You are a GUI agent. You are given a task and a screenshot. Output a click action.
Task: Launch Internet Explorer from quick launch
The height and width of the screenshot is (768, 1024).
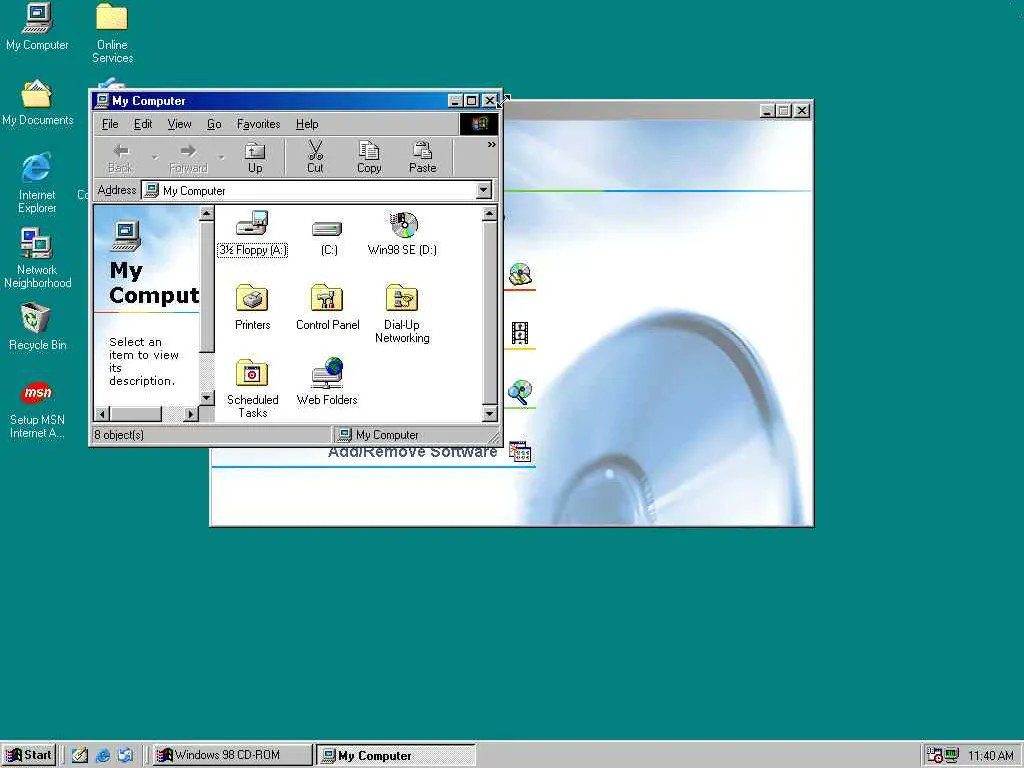[103, 756]
